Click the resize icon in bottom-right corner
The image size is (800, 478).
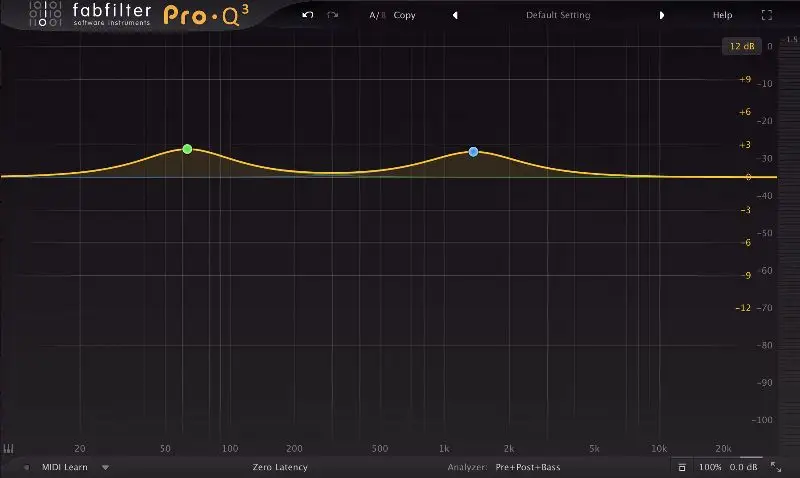[x=777, y=467]
